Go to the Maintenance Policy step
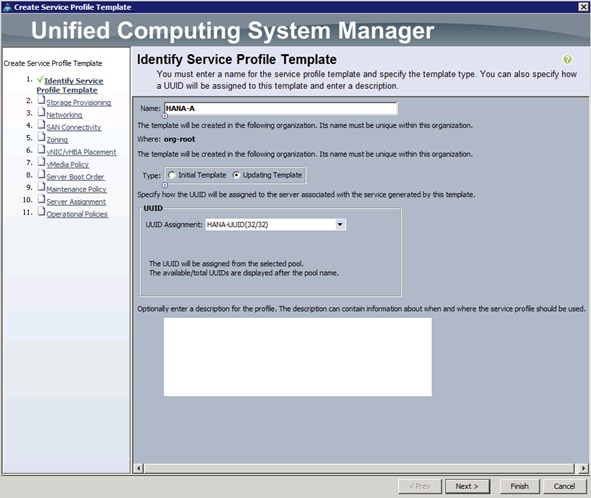 pos(76,189)
